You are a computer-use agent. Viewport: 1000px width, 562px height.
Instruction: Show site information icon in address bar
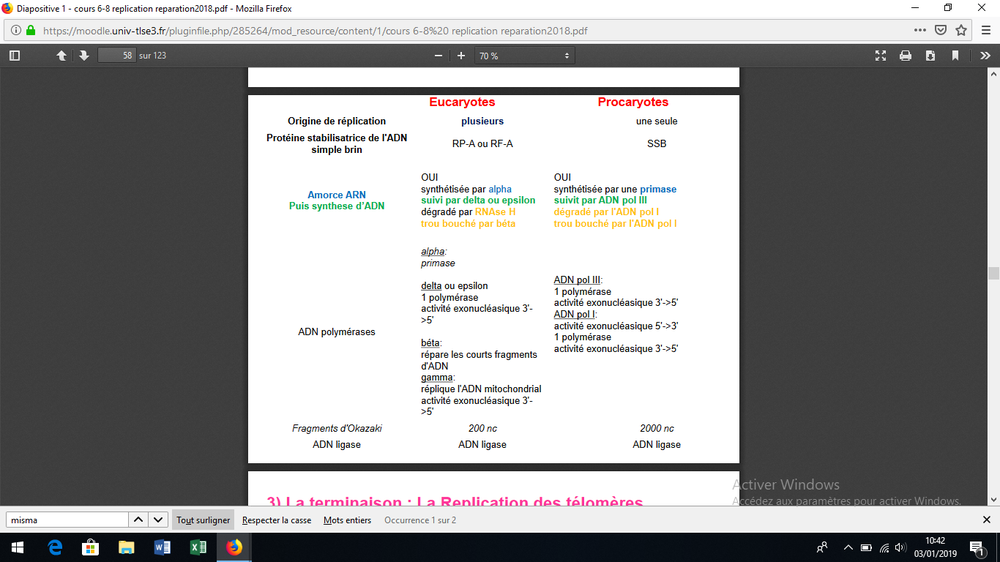click(16, 31)
